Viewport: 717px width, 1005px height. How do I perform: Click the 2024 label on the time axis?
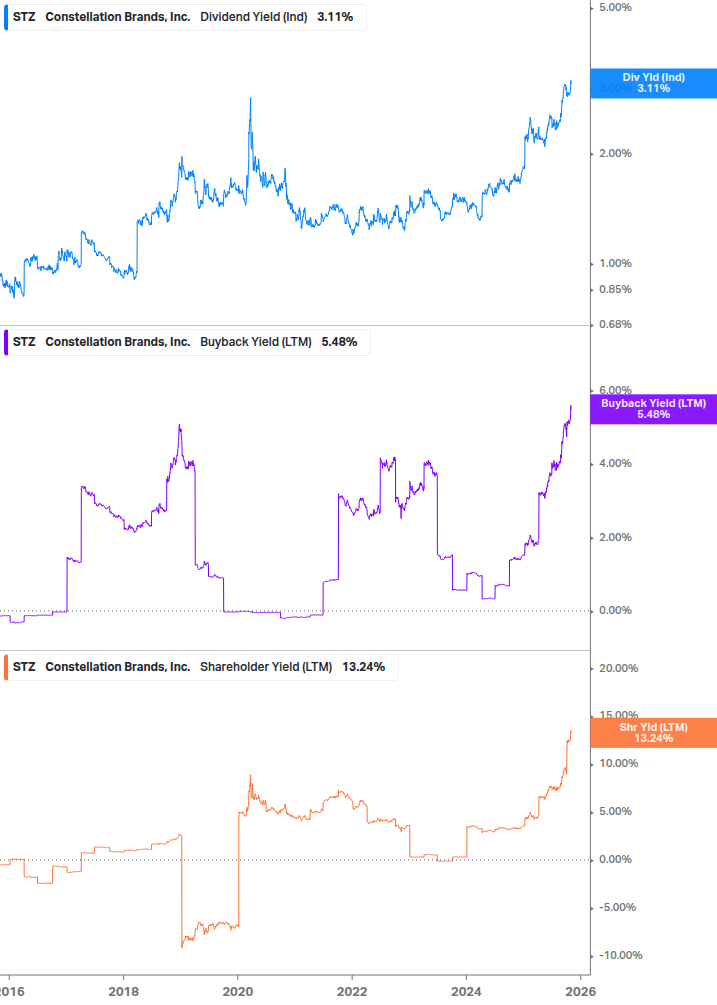466,992
